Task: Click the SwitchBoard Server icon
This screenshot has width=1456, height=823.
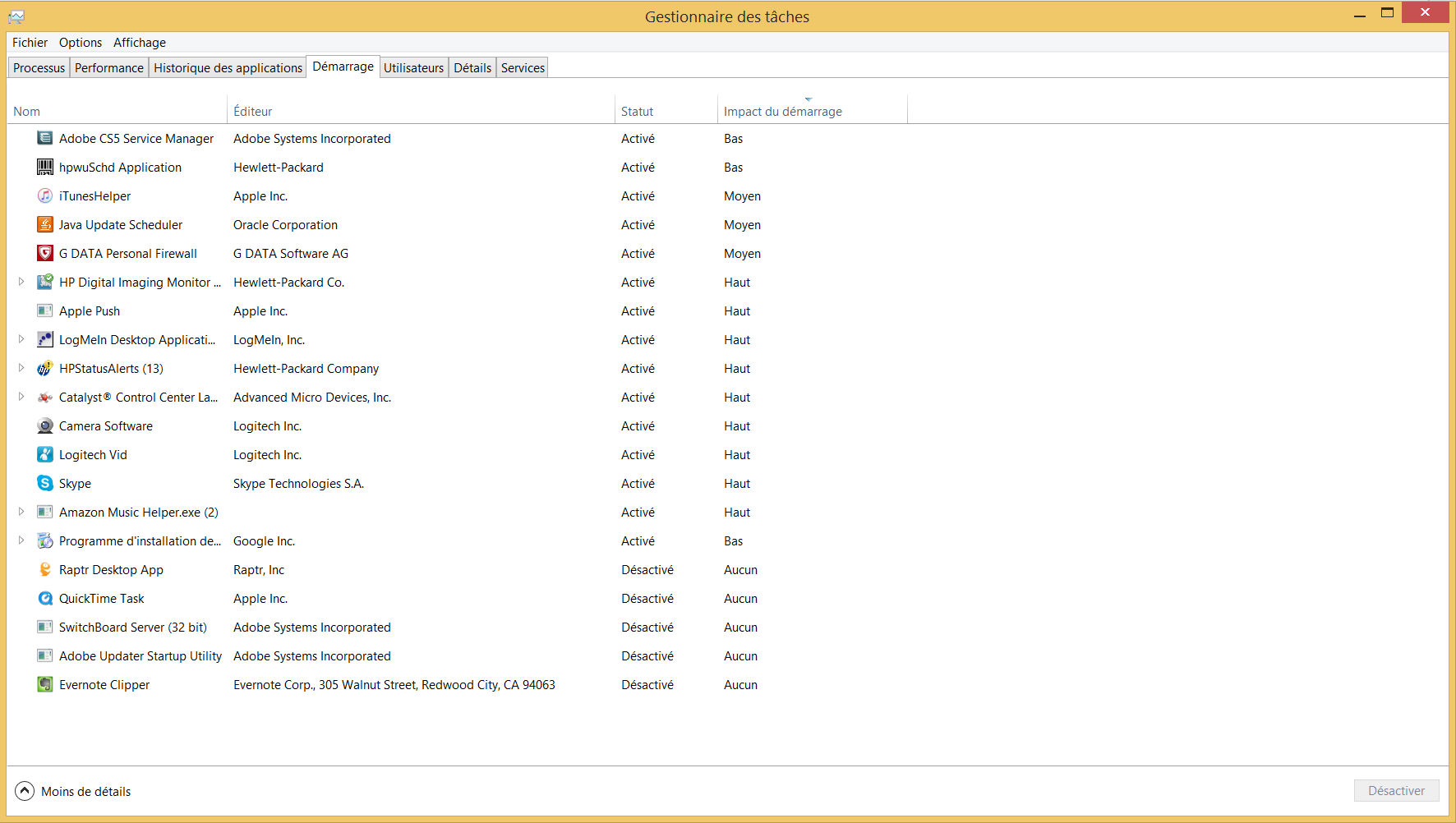Action: click(45, 627)
